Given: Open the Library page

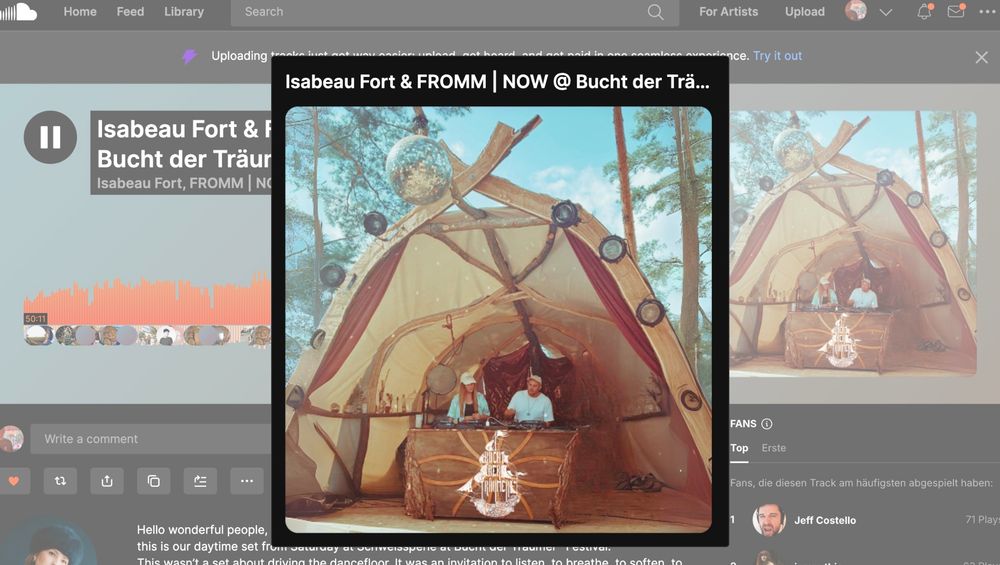Looking at the screenshot, I should pos(184,11).
